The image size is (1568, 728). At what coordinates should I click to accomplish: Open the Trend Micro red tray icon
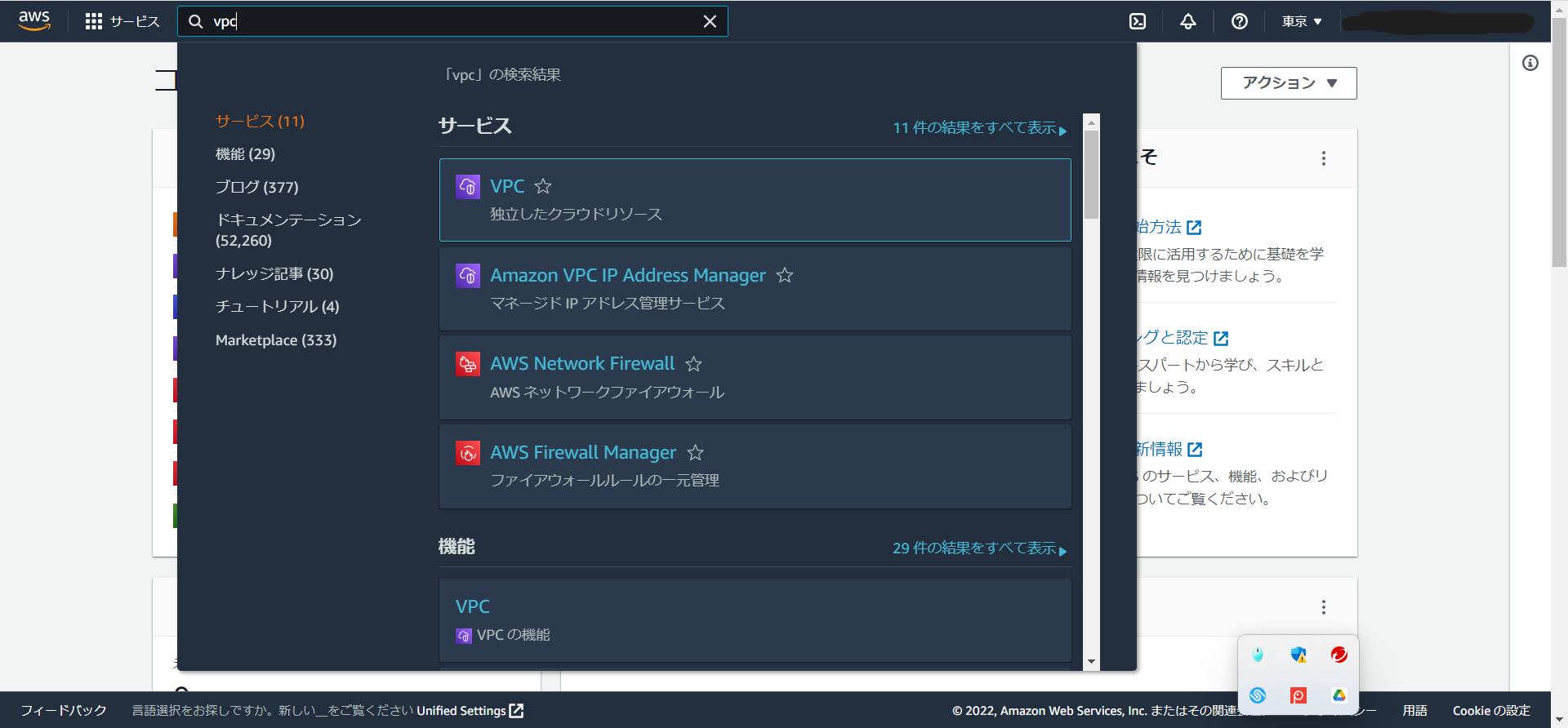[1339, 655]
